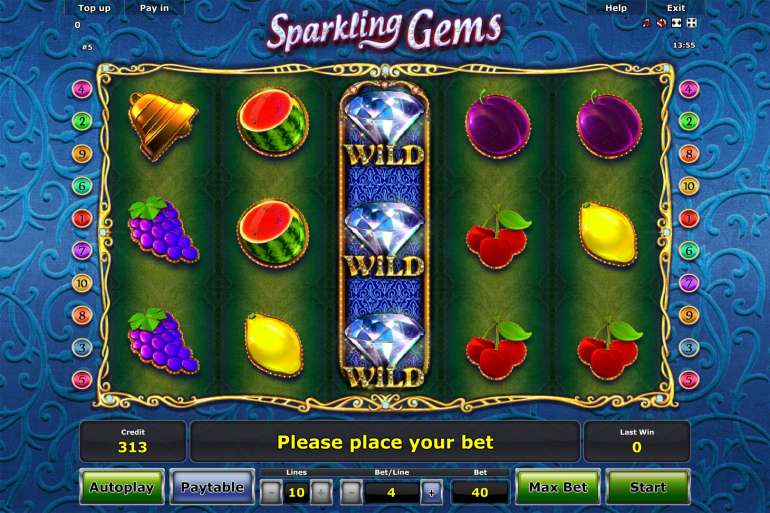Select payline 4 marker on left
770x513 pixels.
pyautogui.click(x=82, y=89)
